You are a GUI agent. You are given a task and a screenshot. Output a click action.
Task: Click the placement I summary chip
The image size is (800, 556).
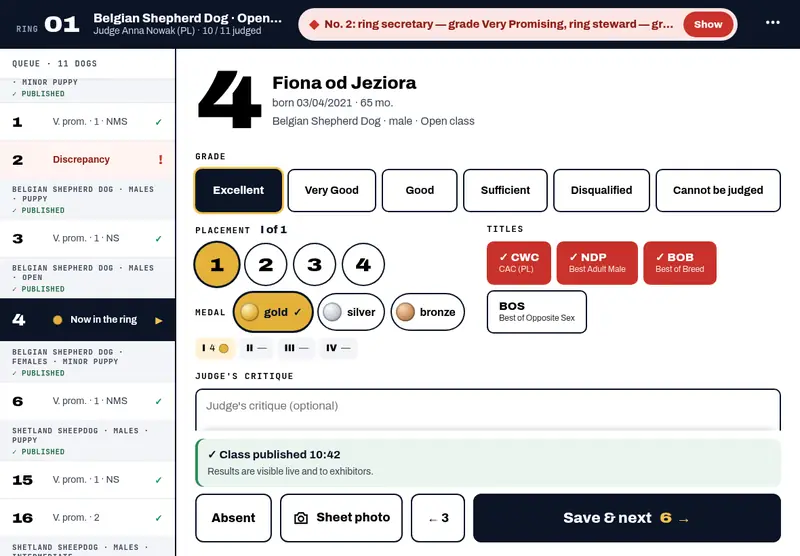tap(215, 348)
